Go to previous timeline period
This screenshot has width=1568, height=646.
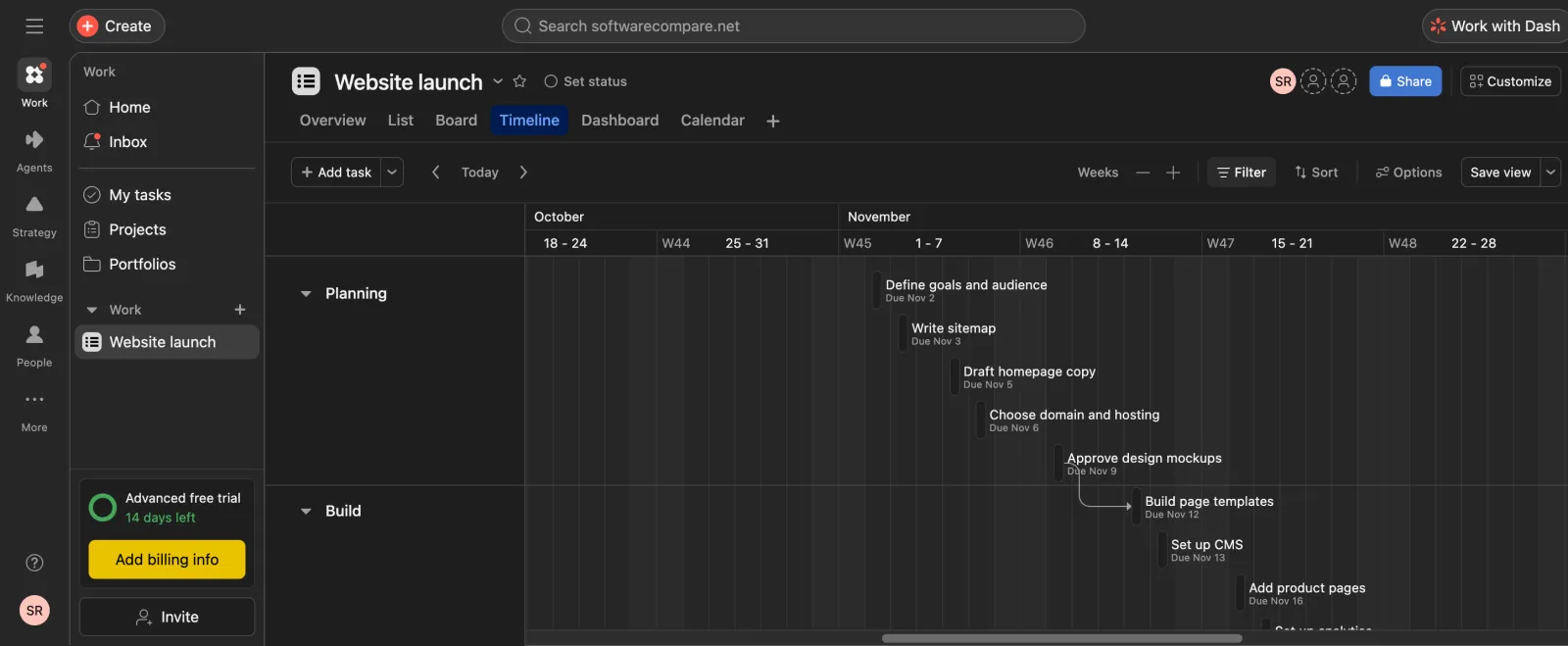coord(435,173)
